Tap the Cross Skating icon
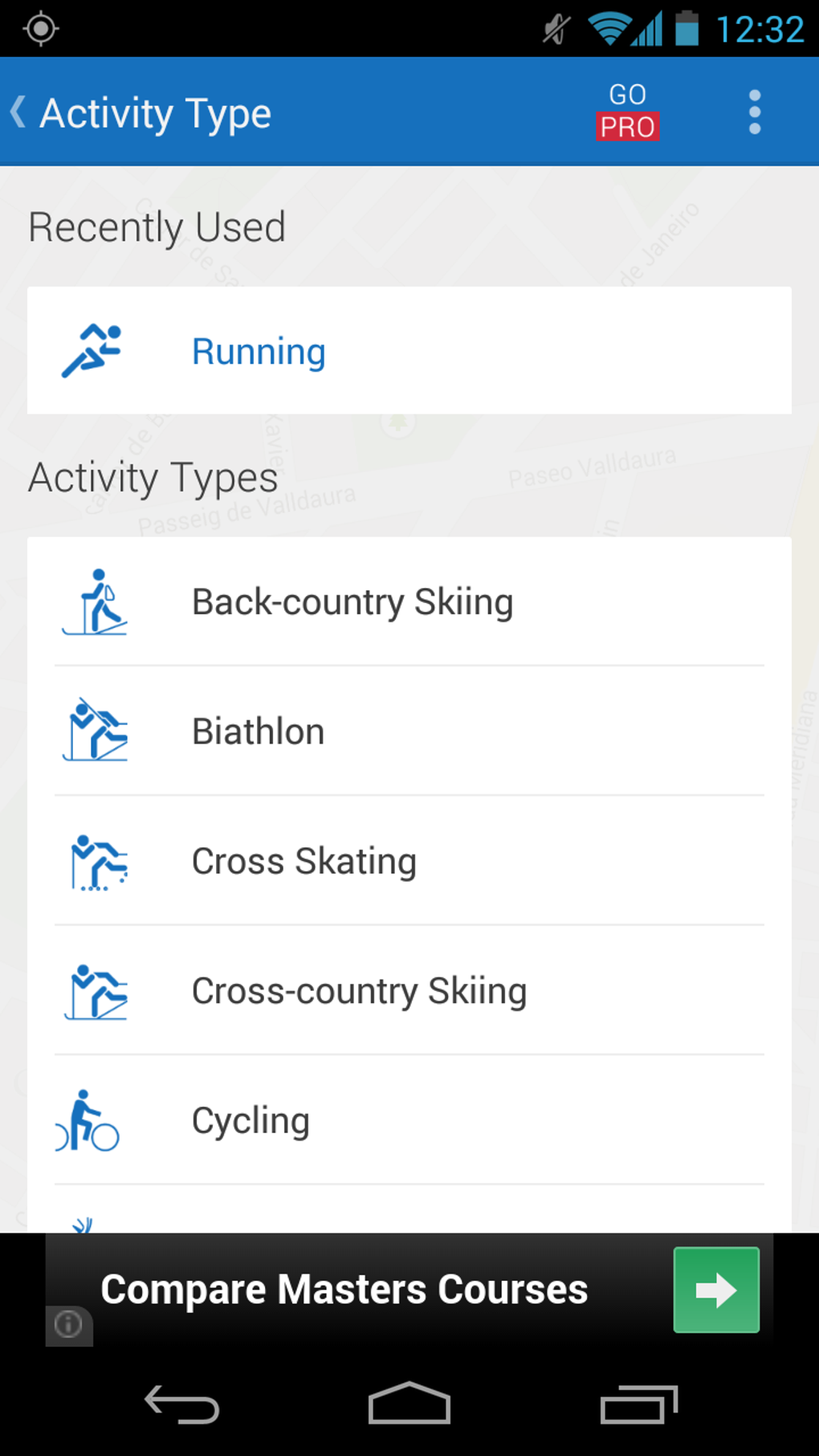This screenshot has width=819, height=1456. click(x=97, y=862)
